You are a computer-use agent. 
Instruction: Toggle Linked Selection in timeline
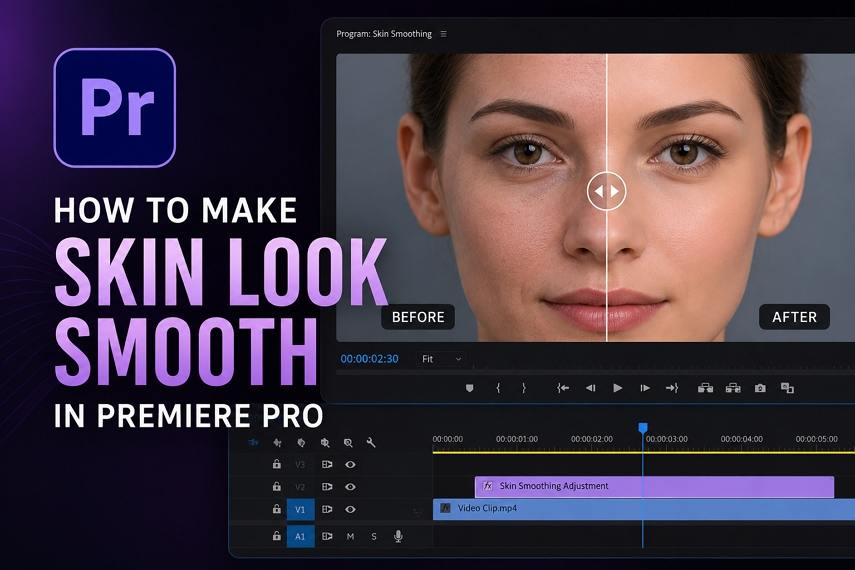point(301,442)
